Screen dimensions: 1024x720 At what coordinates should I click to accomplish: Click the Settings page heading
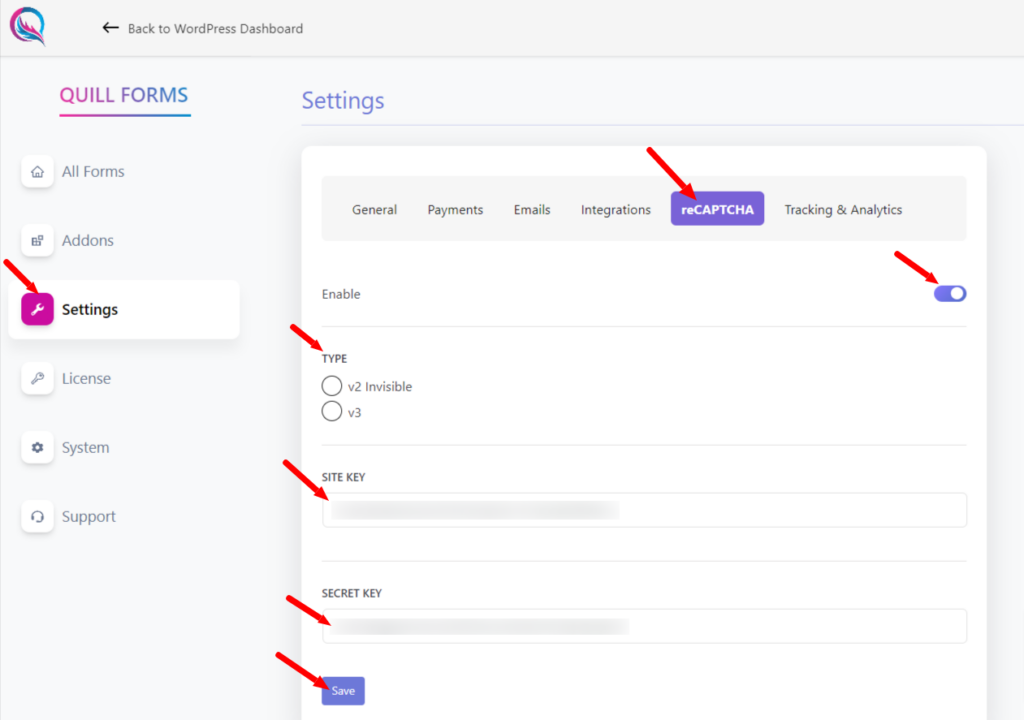tap(343, 101)
